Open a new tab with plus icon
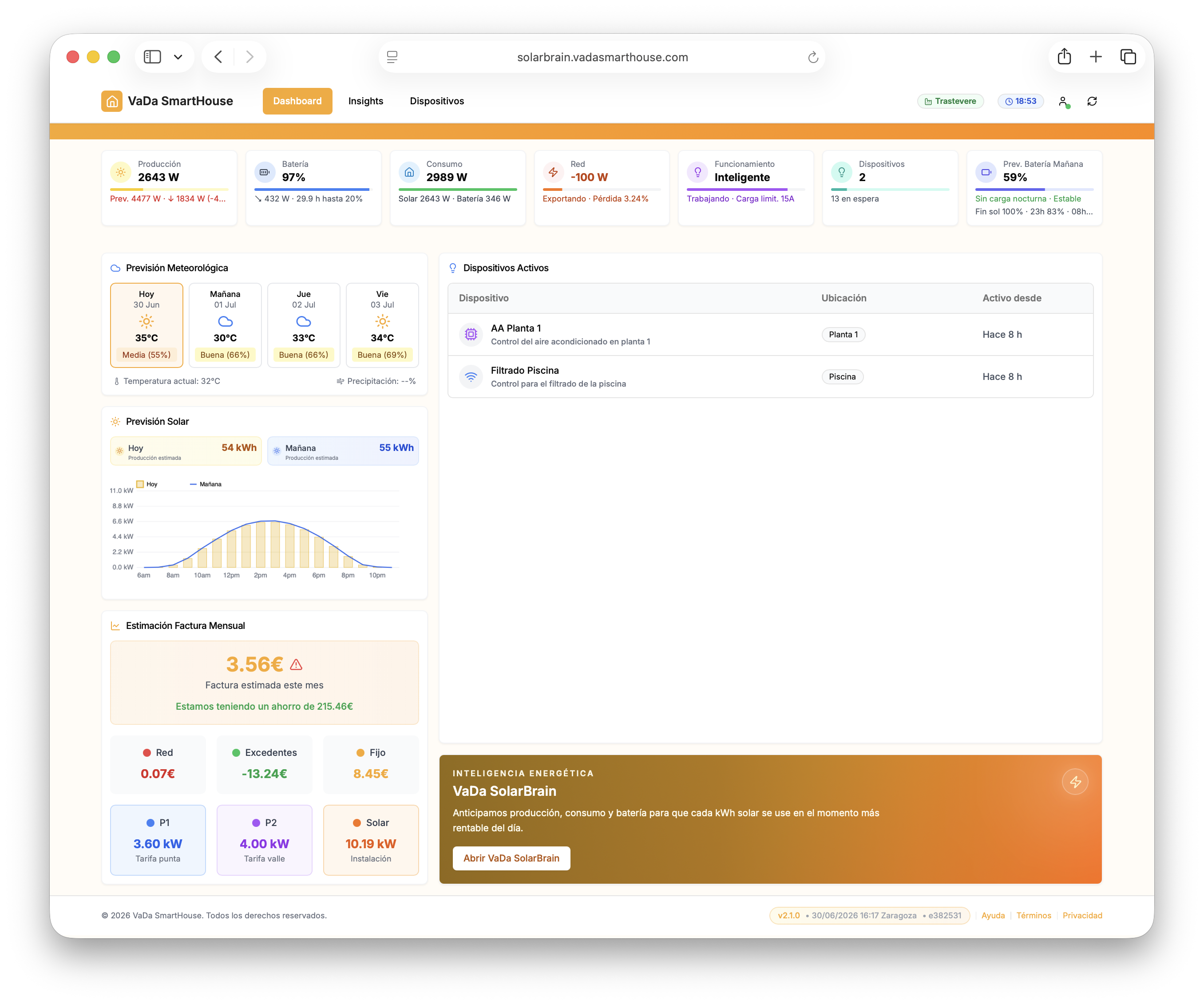The width and height of the screenshot is (1204, 1004). coord(1096,57)
